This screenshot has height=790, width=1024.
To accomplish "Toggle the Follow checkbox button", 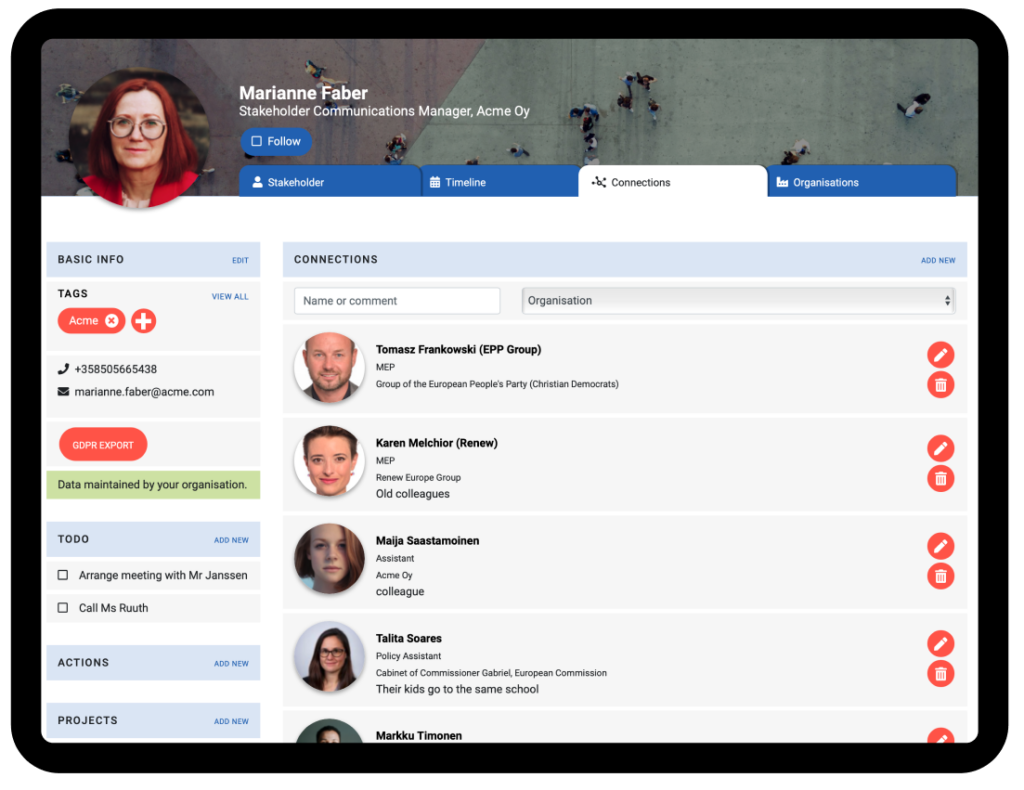I will (276, 141).
